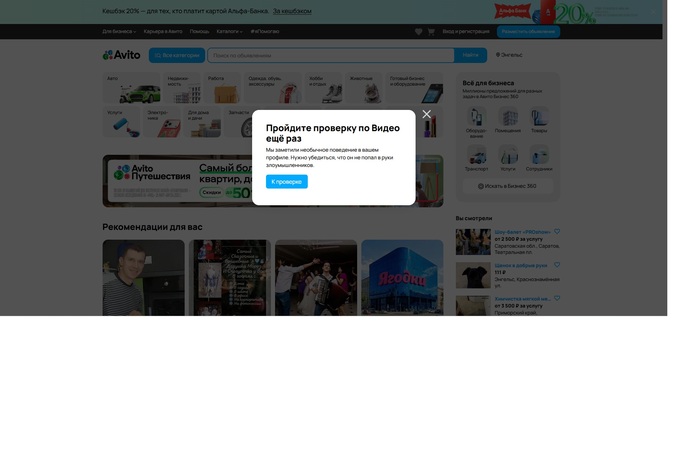Toggle heart on third viewed listing
The width and height of the screenshot is (700, 455).
coord(557,298)
